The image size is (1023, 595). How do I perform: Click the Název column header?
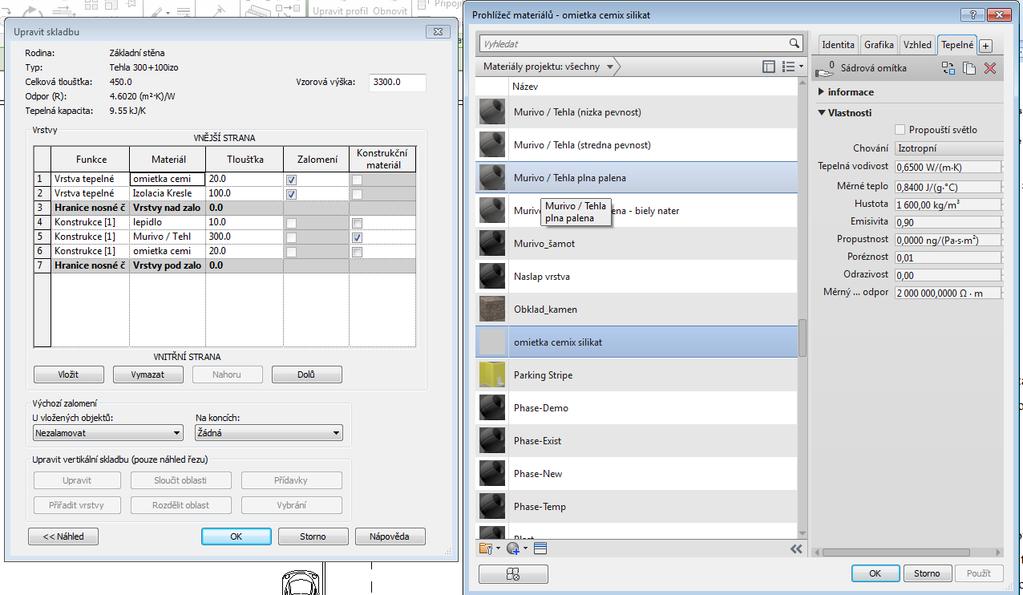point(652,86)
